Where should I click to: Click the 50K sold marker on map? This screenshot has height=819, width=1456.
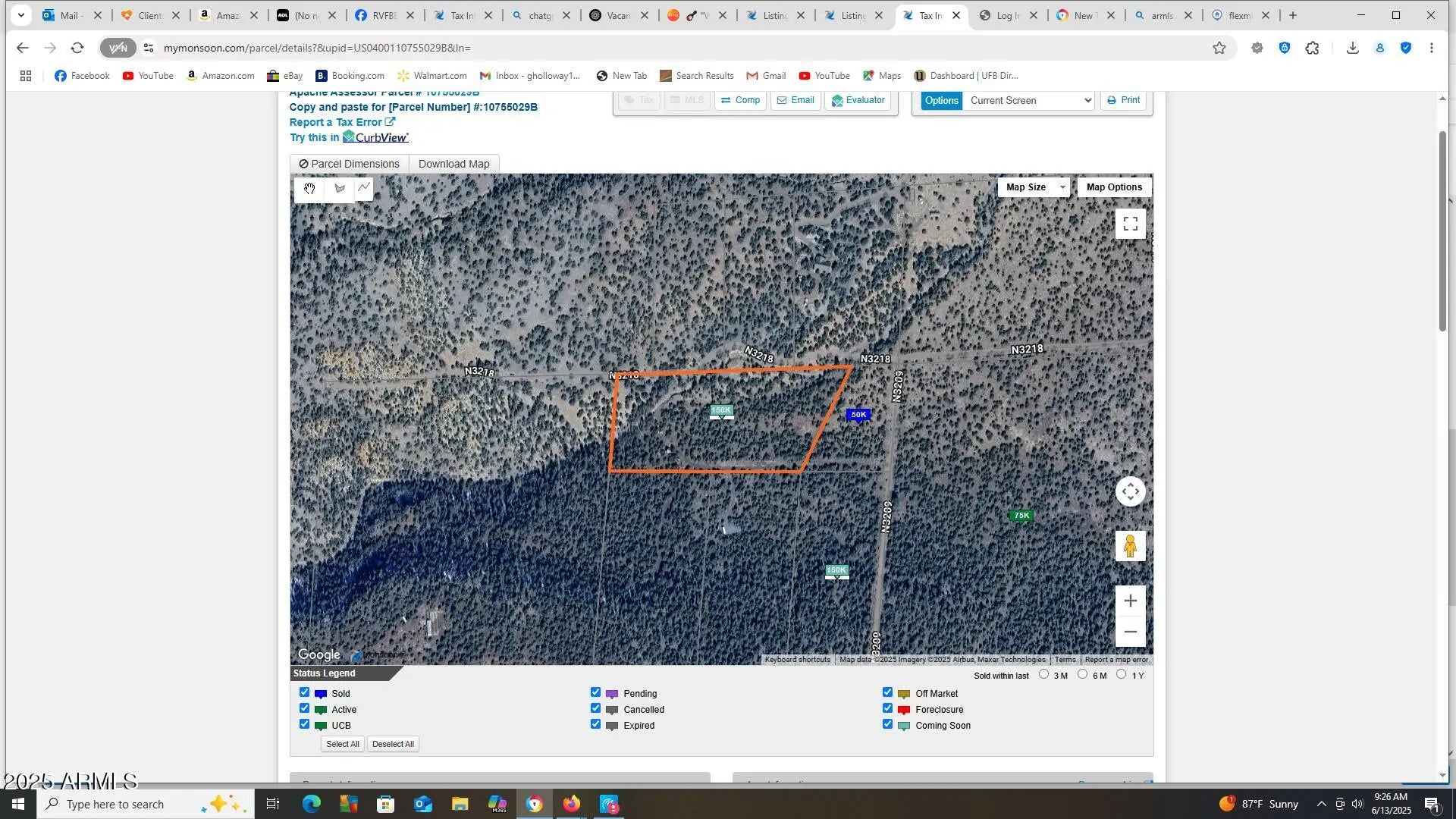coord(858,415)
